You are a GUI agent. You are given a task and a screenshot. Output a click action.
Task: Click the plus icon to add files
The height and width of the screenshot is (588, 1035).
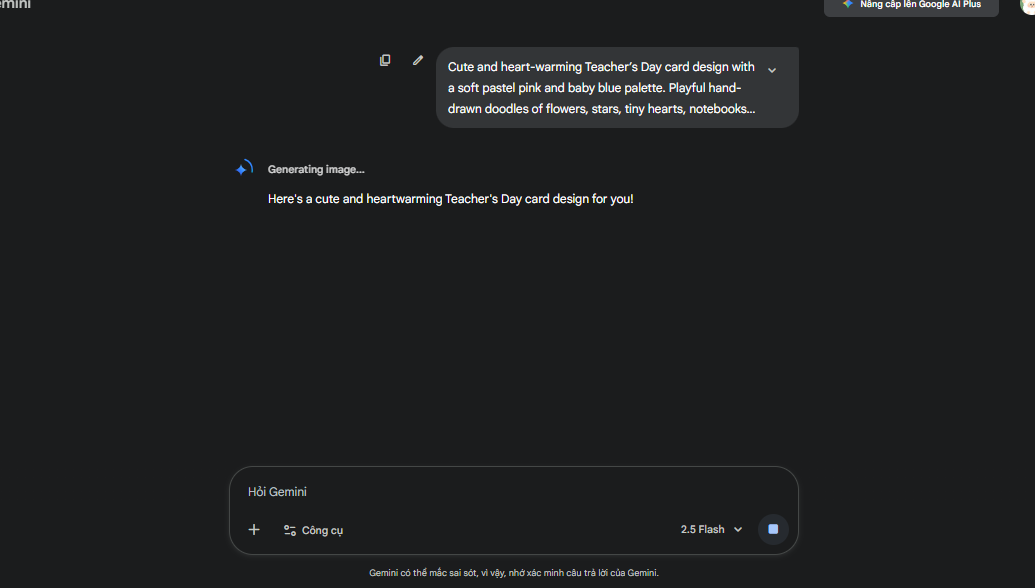254,530
